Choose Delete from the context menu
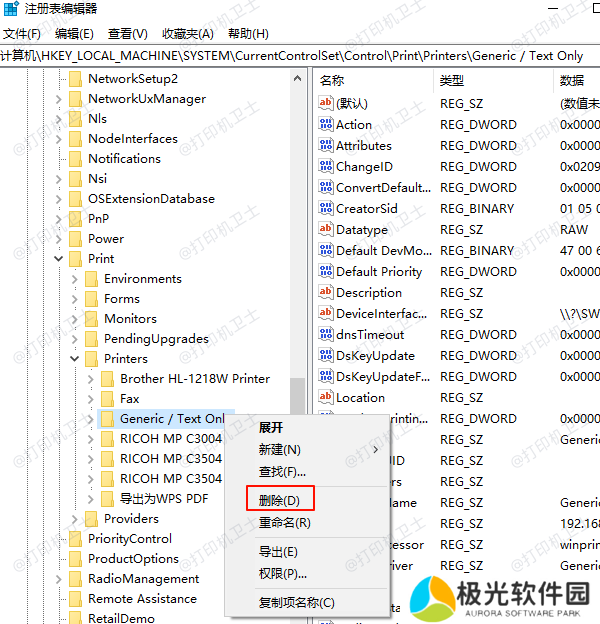The height and width of the screenshot is (624, 600). coord(279,500)
